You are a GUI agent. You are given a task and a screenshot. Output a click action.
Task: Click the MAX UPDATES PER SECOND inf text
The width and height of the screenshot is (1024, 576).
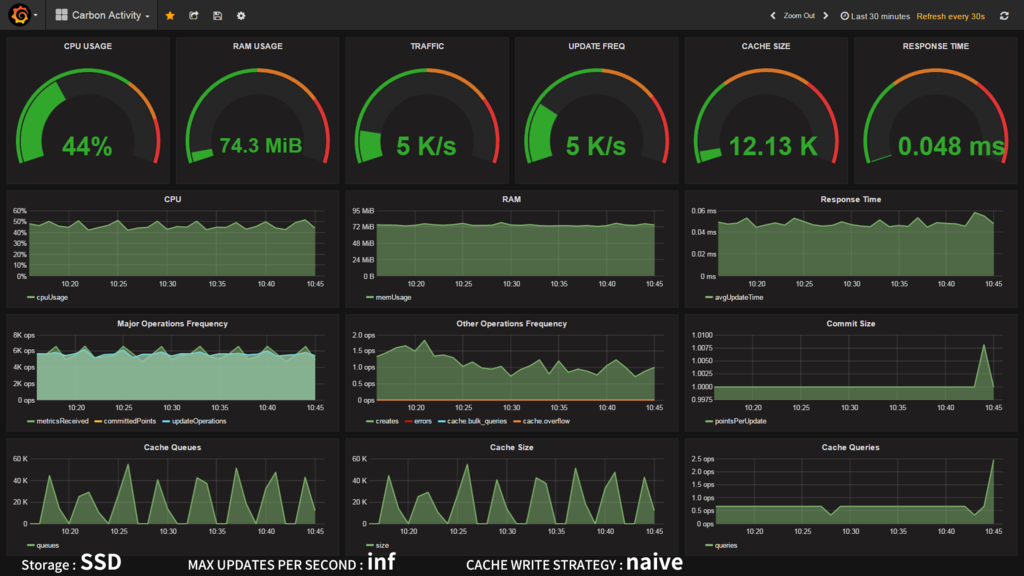click(291, 563)
